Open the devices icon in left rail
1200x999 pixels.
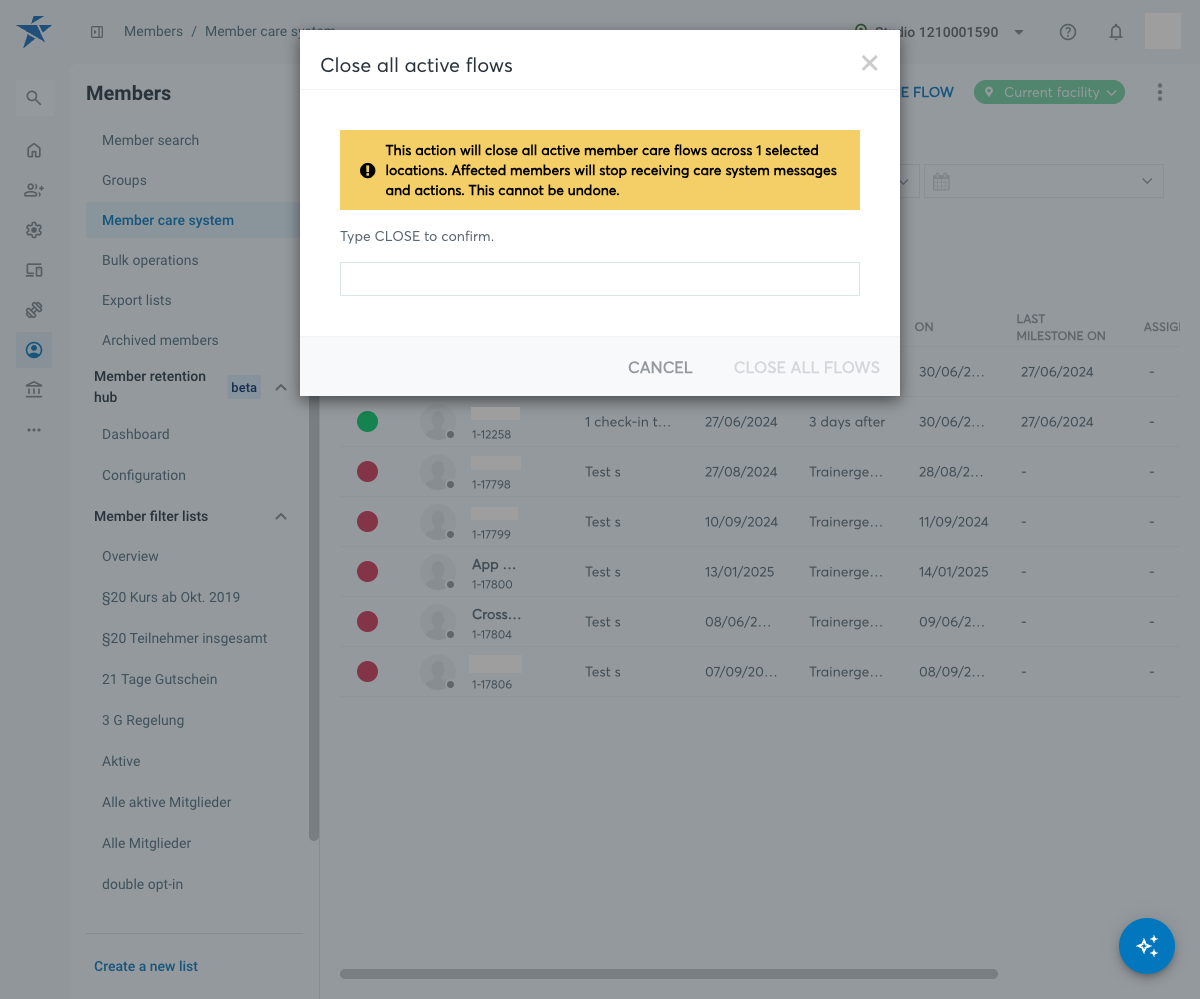tap(34, 270)
